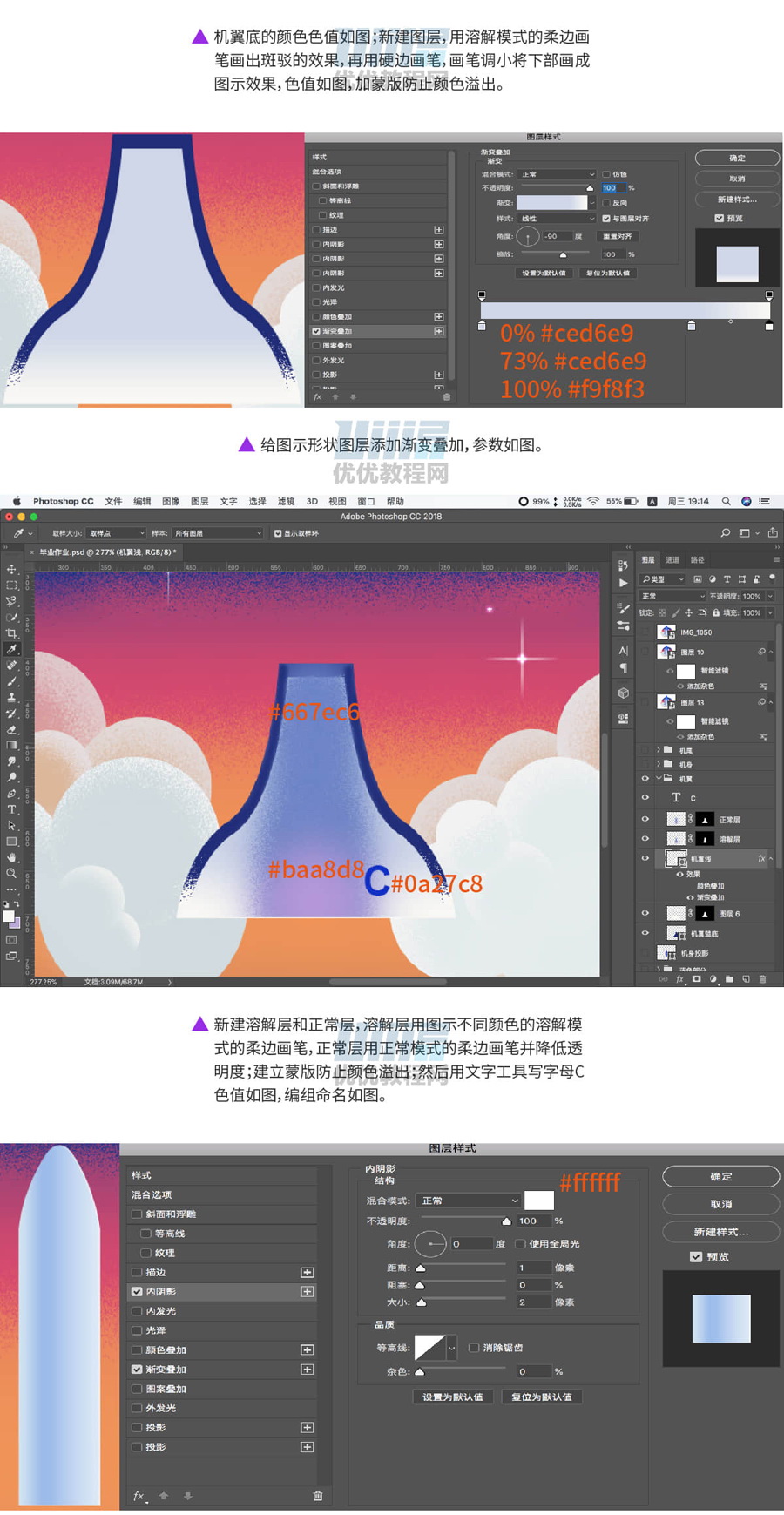Select the Gradient tool
This screenshot has height=1515, width=784.
point(11,745)
